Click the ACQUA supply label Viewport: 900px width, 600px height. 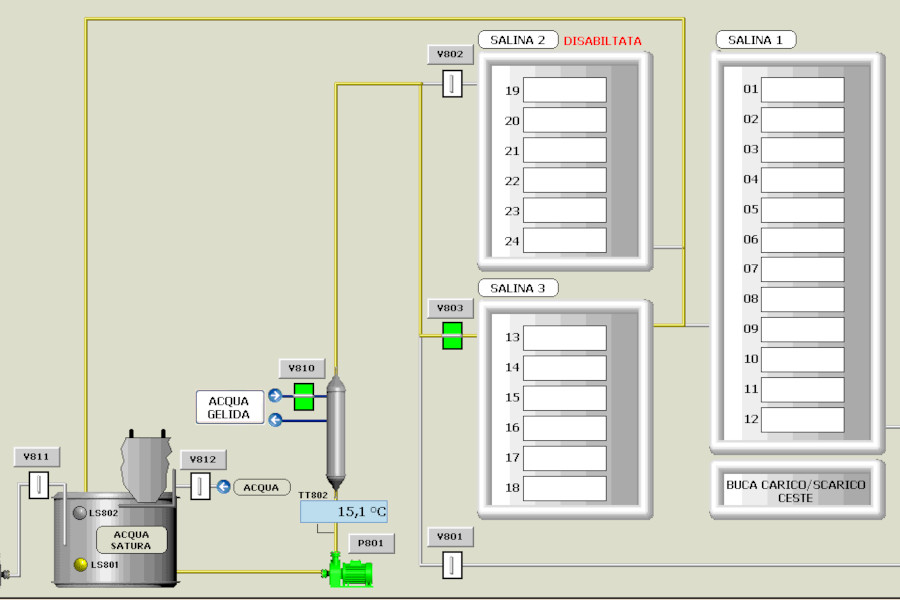coord(261,487)
